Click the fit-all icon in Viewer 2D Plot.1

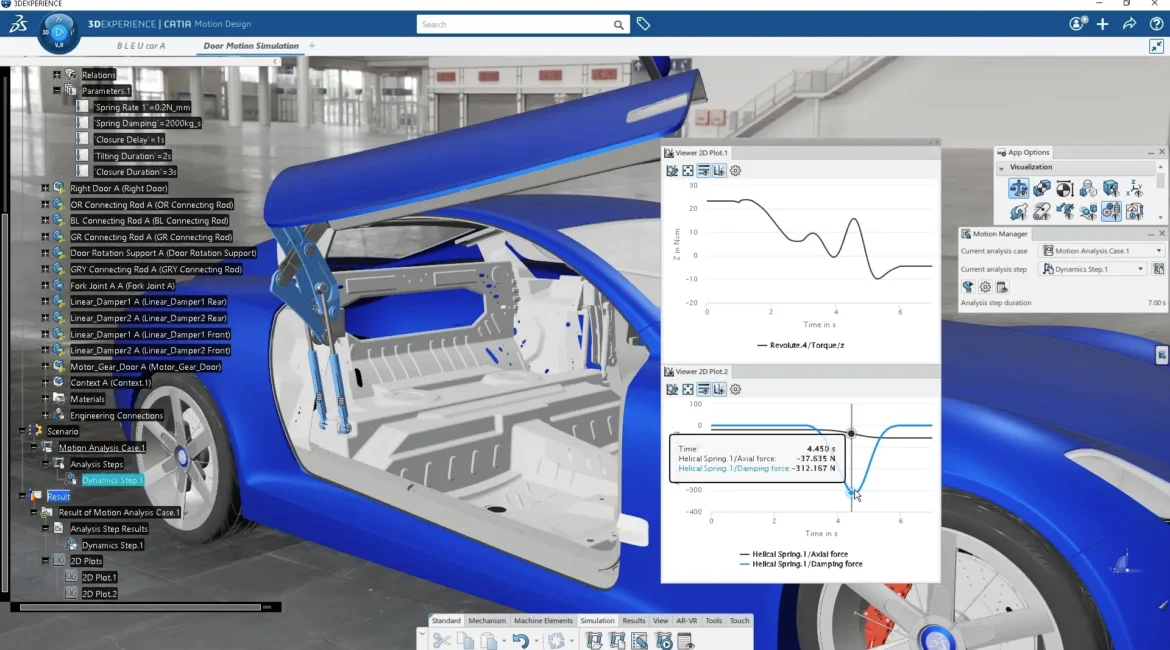coord(688,171)
